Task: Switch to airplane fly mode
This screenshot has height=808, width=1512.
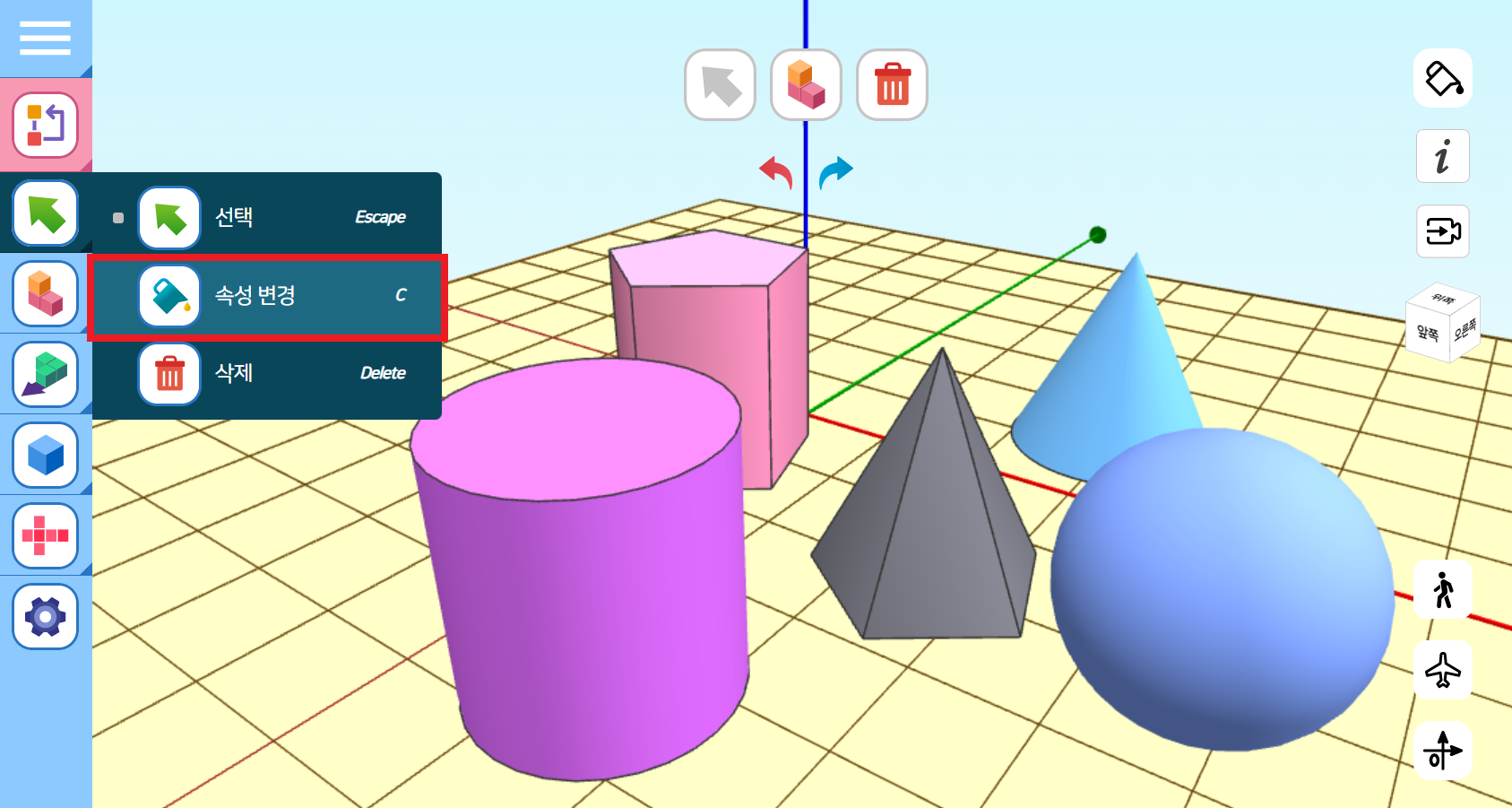Action: (x=1443, y=670)
